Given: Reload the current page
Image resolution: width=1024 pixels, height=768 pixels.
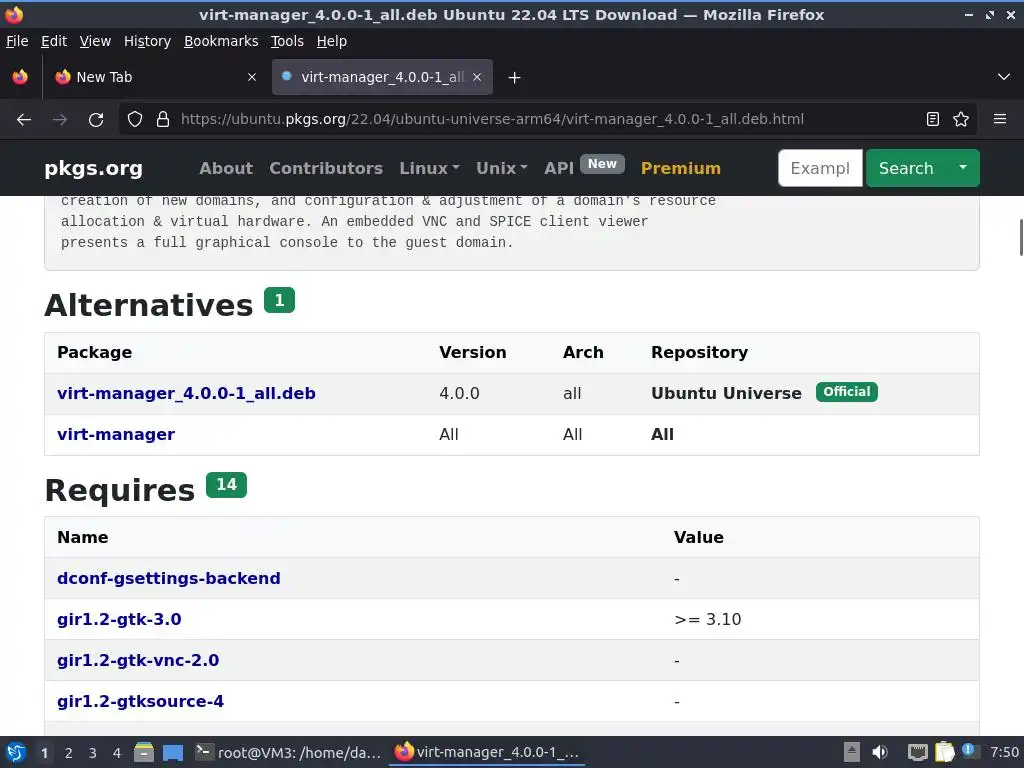Looking at the screenshot, I should 96,120.
